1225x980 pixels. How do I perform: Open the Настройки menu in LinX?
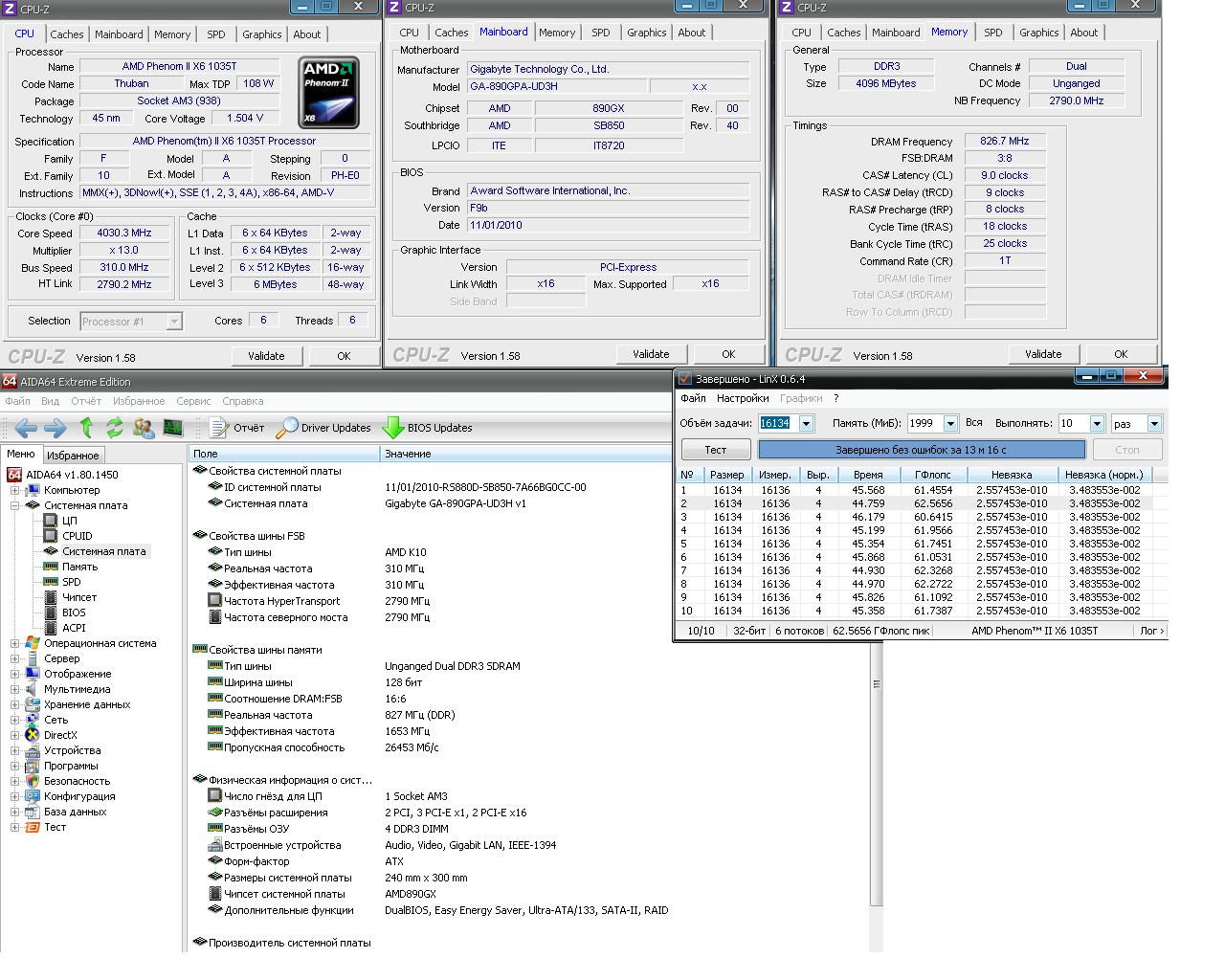(x=742, y=398)
